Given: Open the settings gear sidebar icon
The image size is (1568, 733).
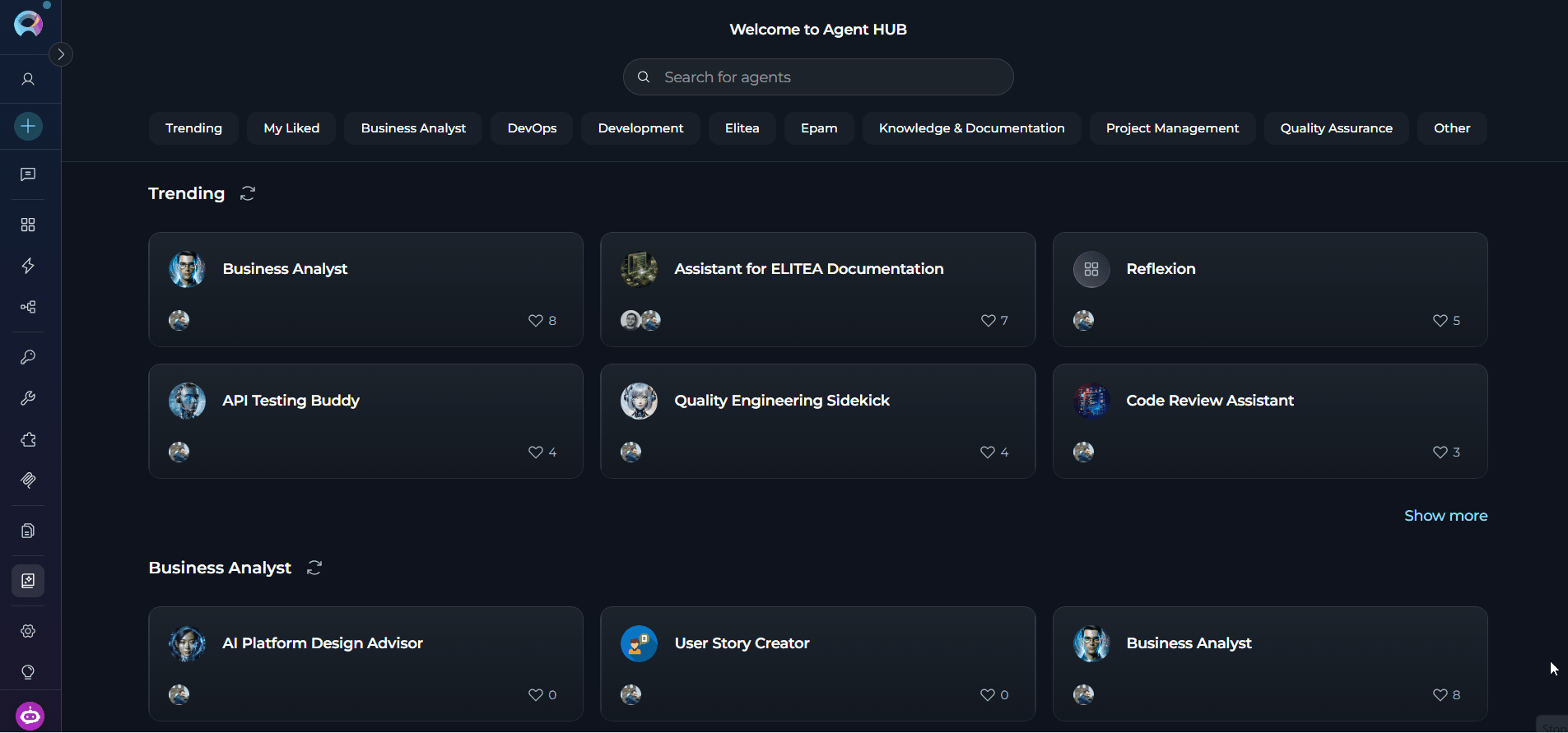Looking at the screenshot, I should pos(28,631).
